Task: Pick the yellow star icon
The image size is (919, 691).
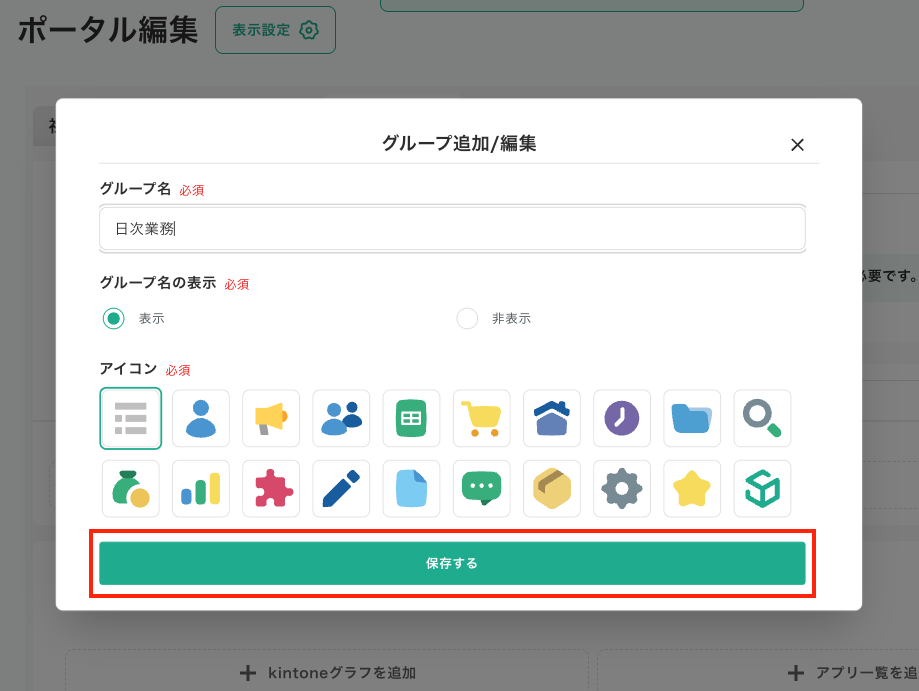Action: click(x=691, y=488)
